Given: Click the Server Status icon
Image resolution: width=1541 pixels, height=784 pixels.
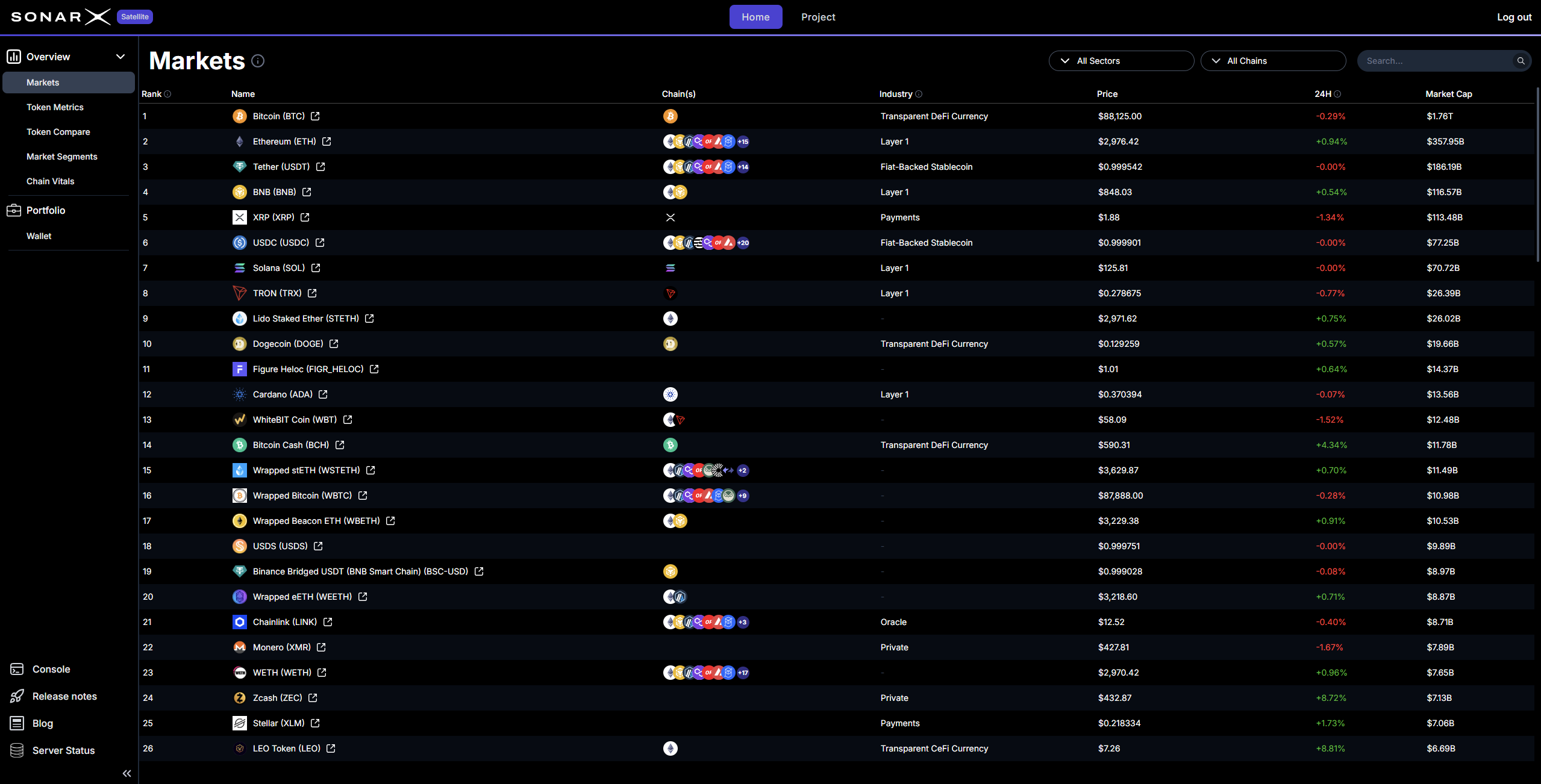Looking at the screenshot, I should (x=17, y=750).
